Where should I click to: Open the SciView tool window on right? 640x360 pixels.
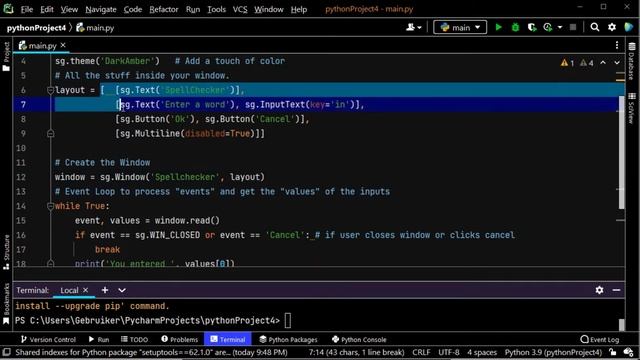click(x=632, y=108)
